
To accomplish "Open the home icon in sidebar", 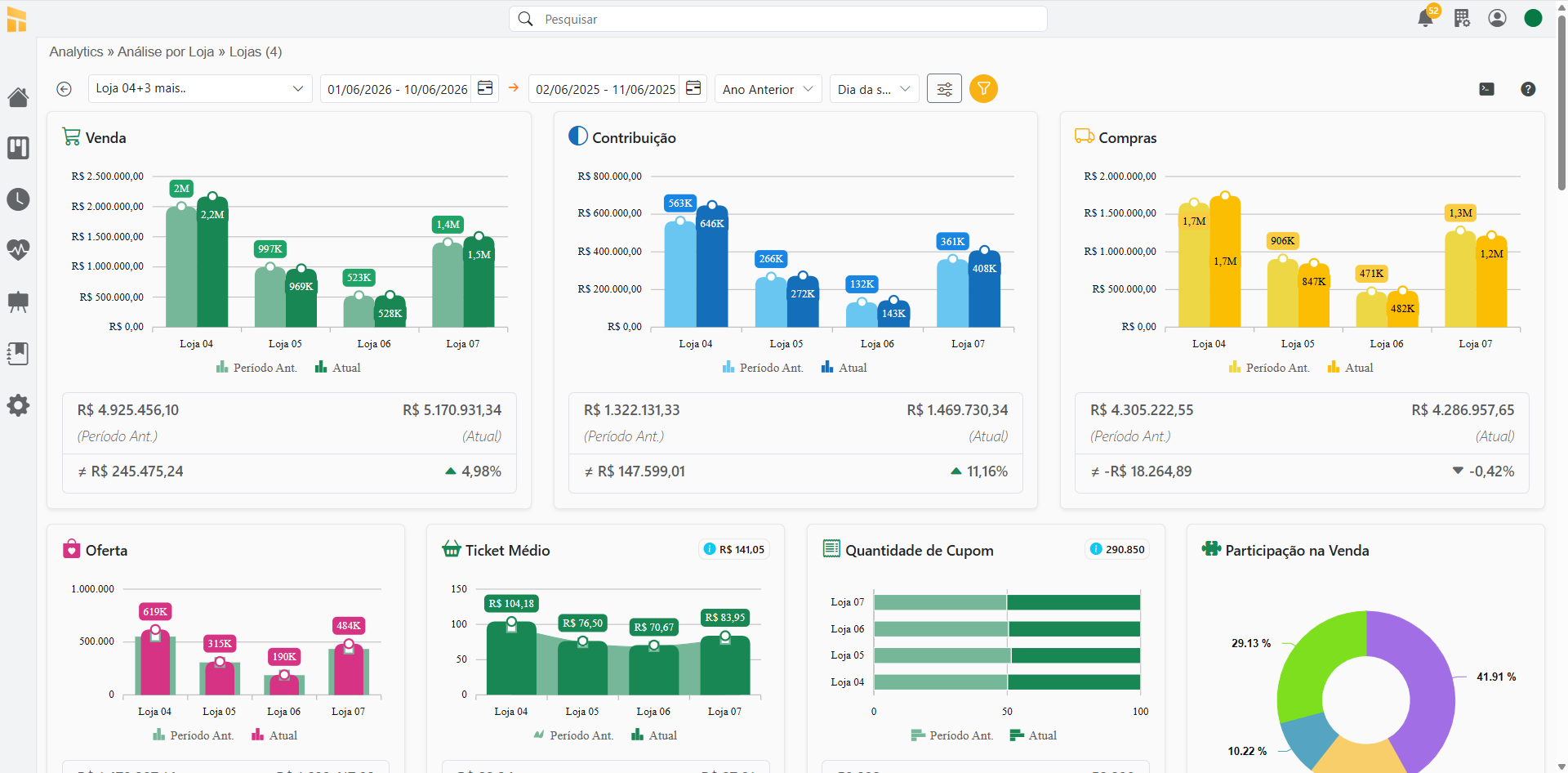I will [x=18, y=97].
